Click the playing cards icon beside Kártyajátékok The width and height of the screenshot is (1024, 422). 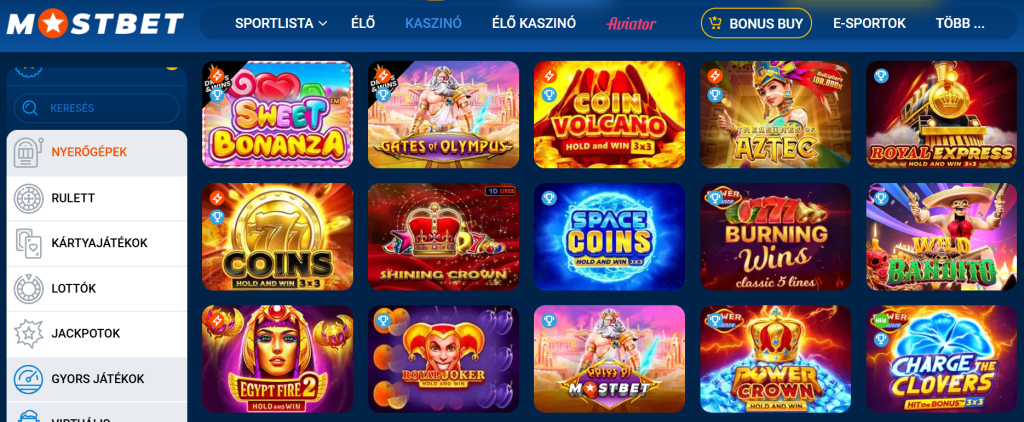(29, 243)
